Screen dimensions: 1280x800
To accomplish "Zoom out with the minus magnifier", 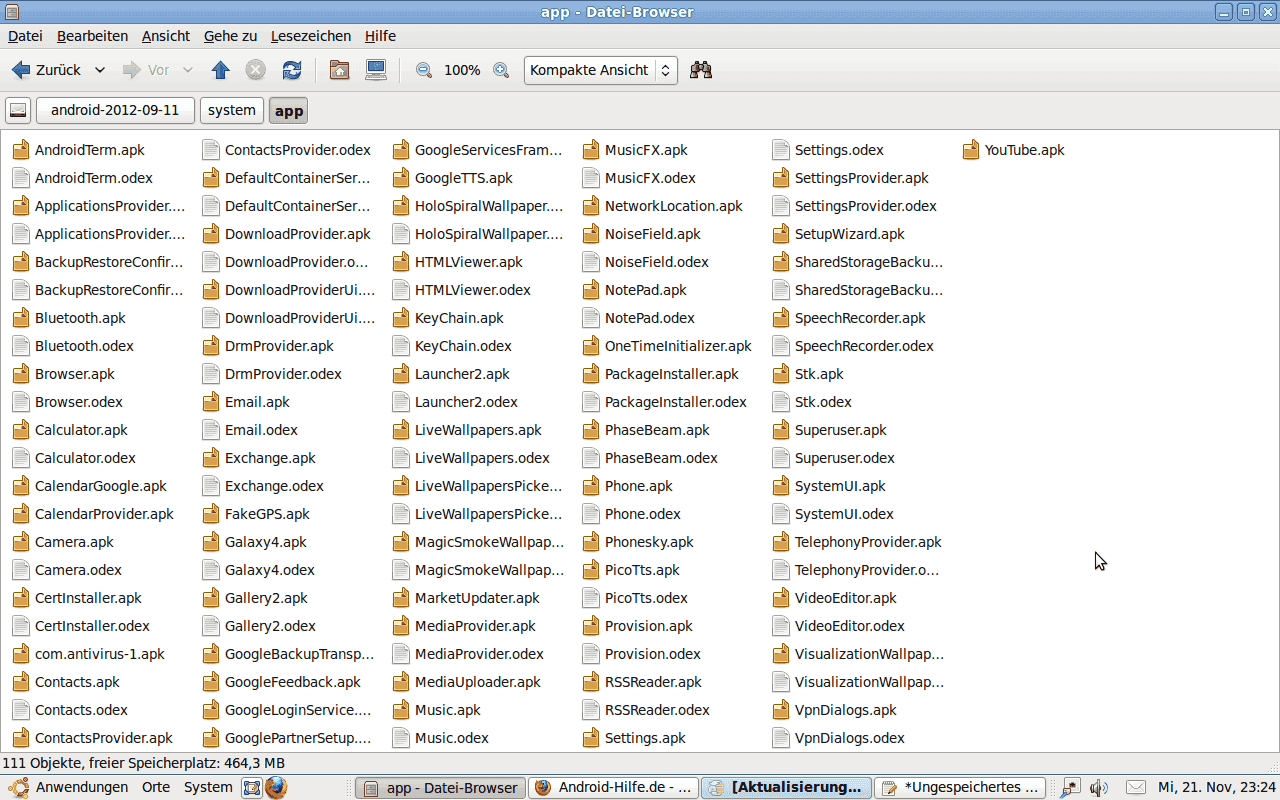I will click(424, 70).
